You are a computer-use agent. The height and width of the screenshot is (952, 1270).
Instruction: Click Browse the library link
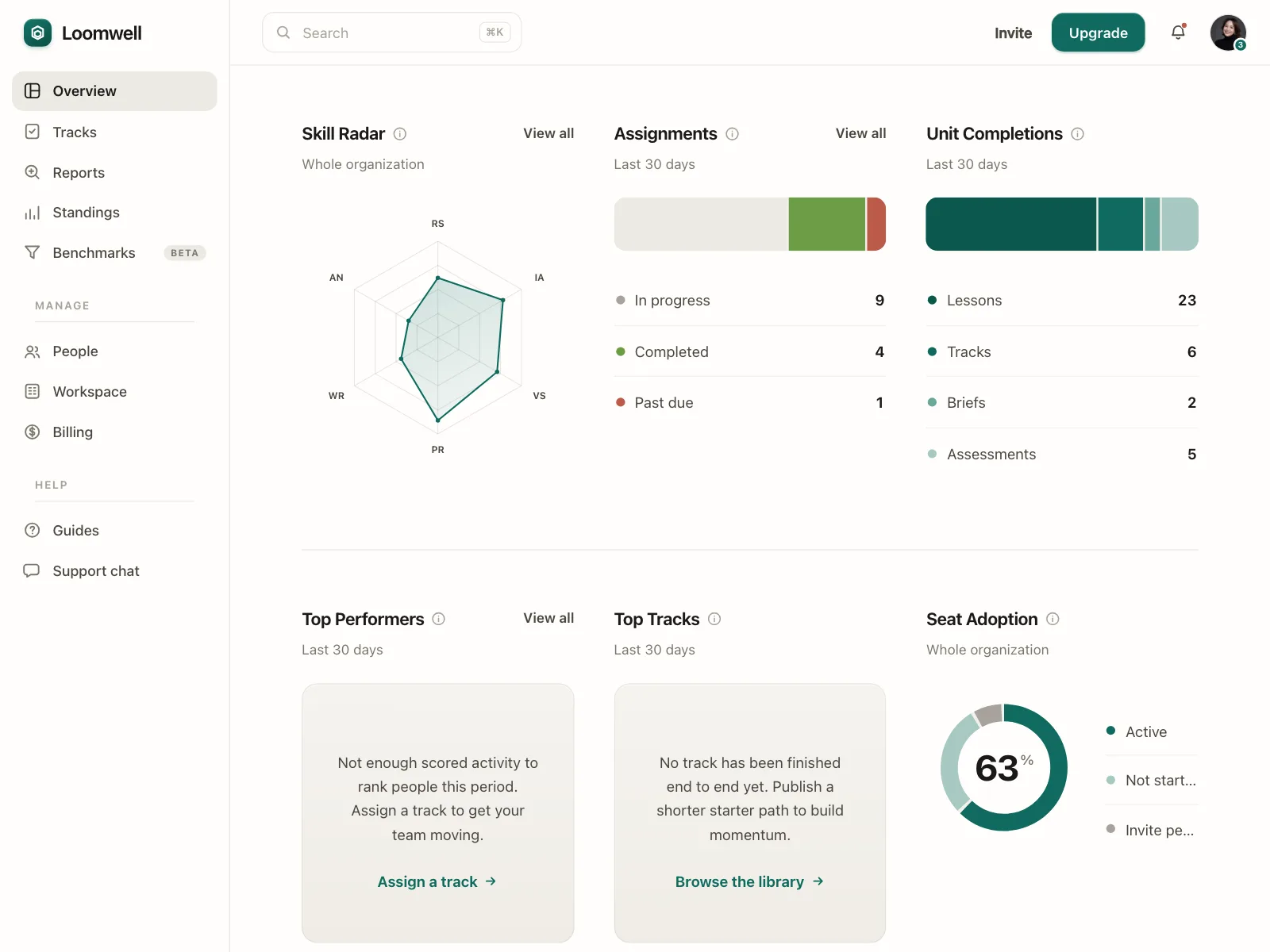pos(749,881)
